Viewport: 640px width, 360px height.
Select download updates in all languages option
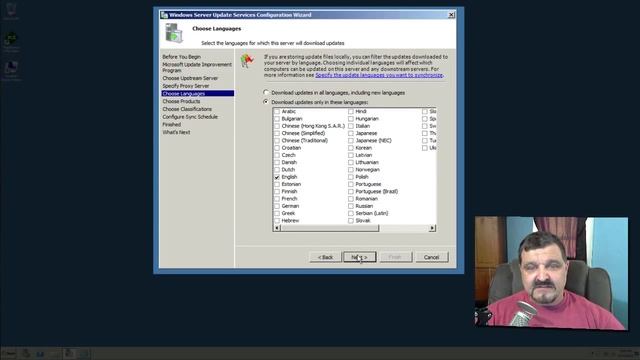266,93
